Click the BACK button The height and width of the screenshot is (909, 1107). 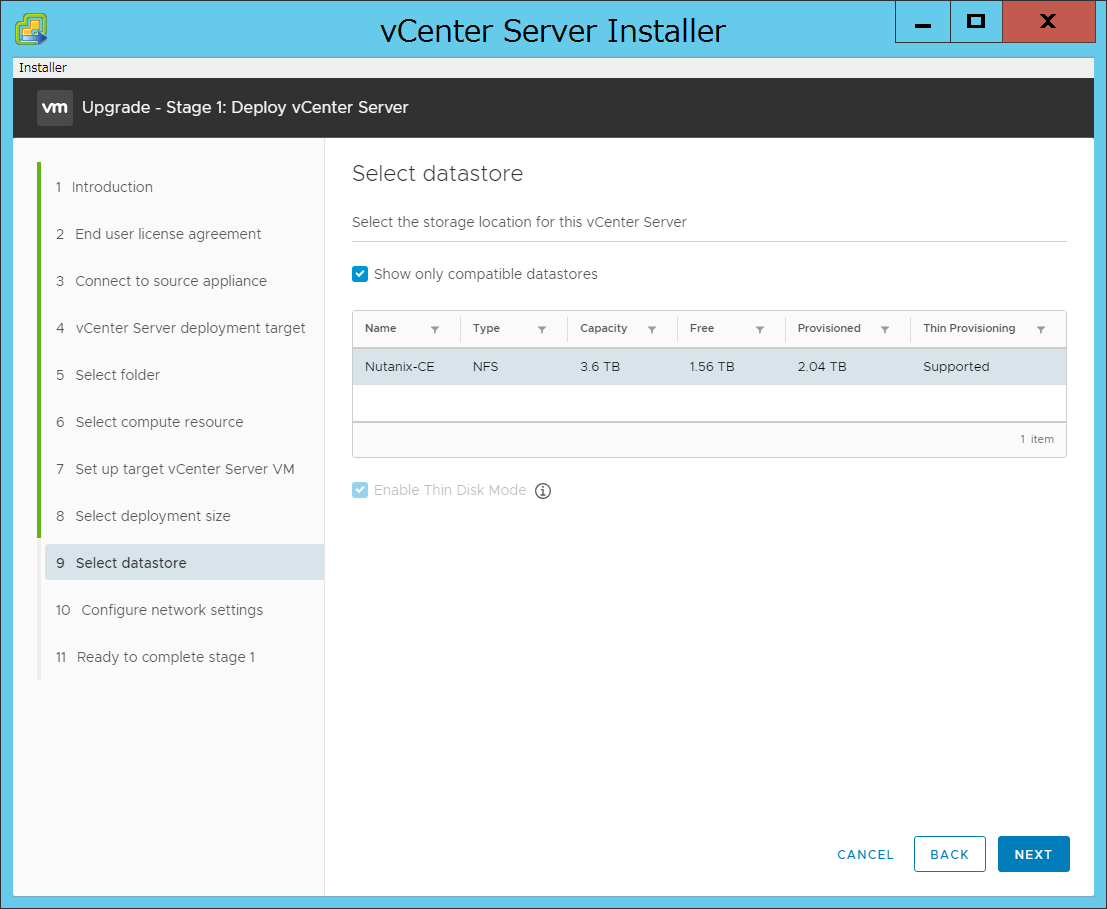coord(950,854)
